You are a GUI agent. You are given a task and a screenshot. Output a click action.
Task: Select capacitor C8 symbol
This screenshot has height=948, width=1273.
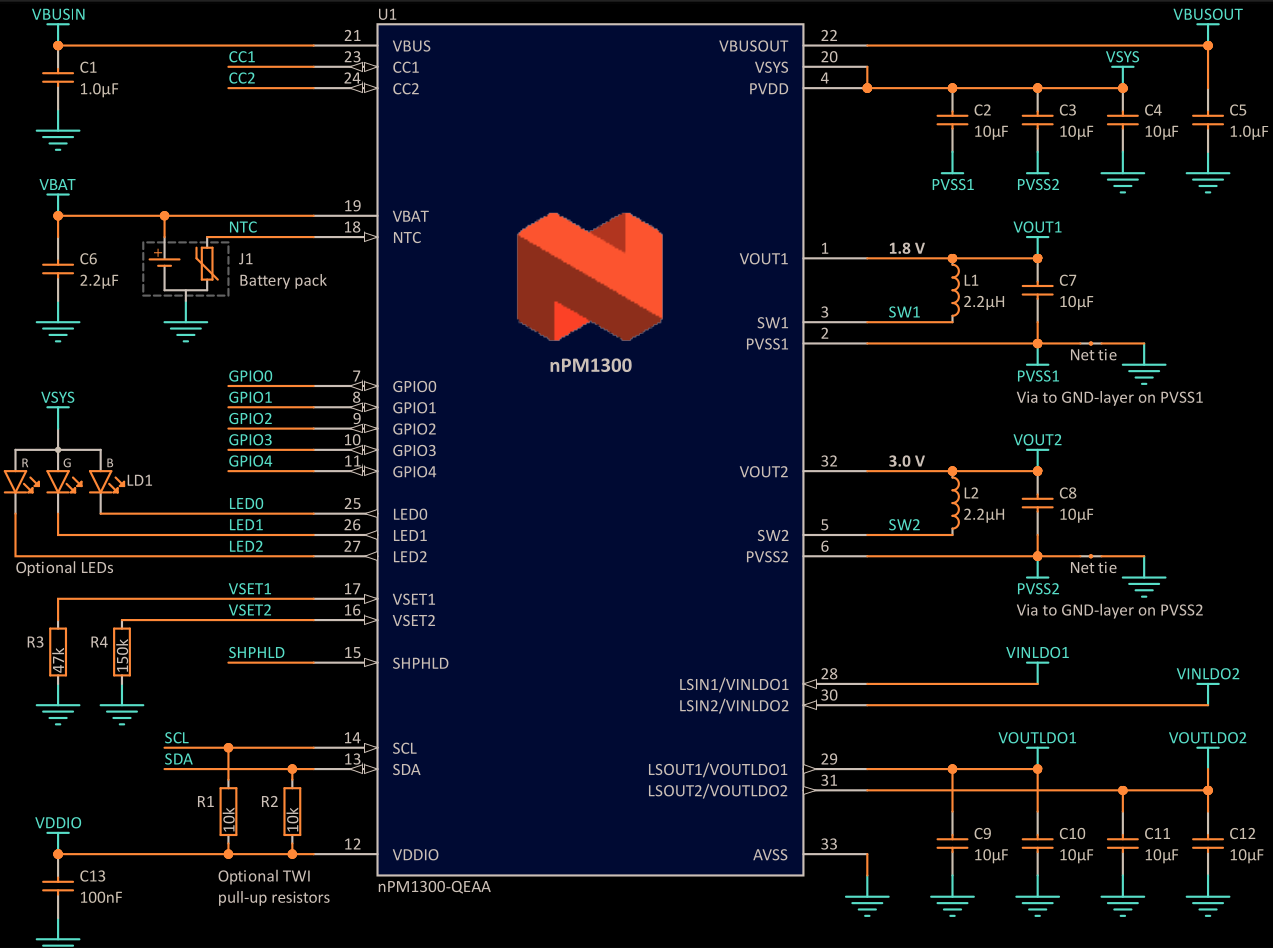coord(1038,503)
